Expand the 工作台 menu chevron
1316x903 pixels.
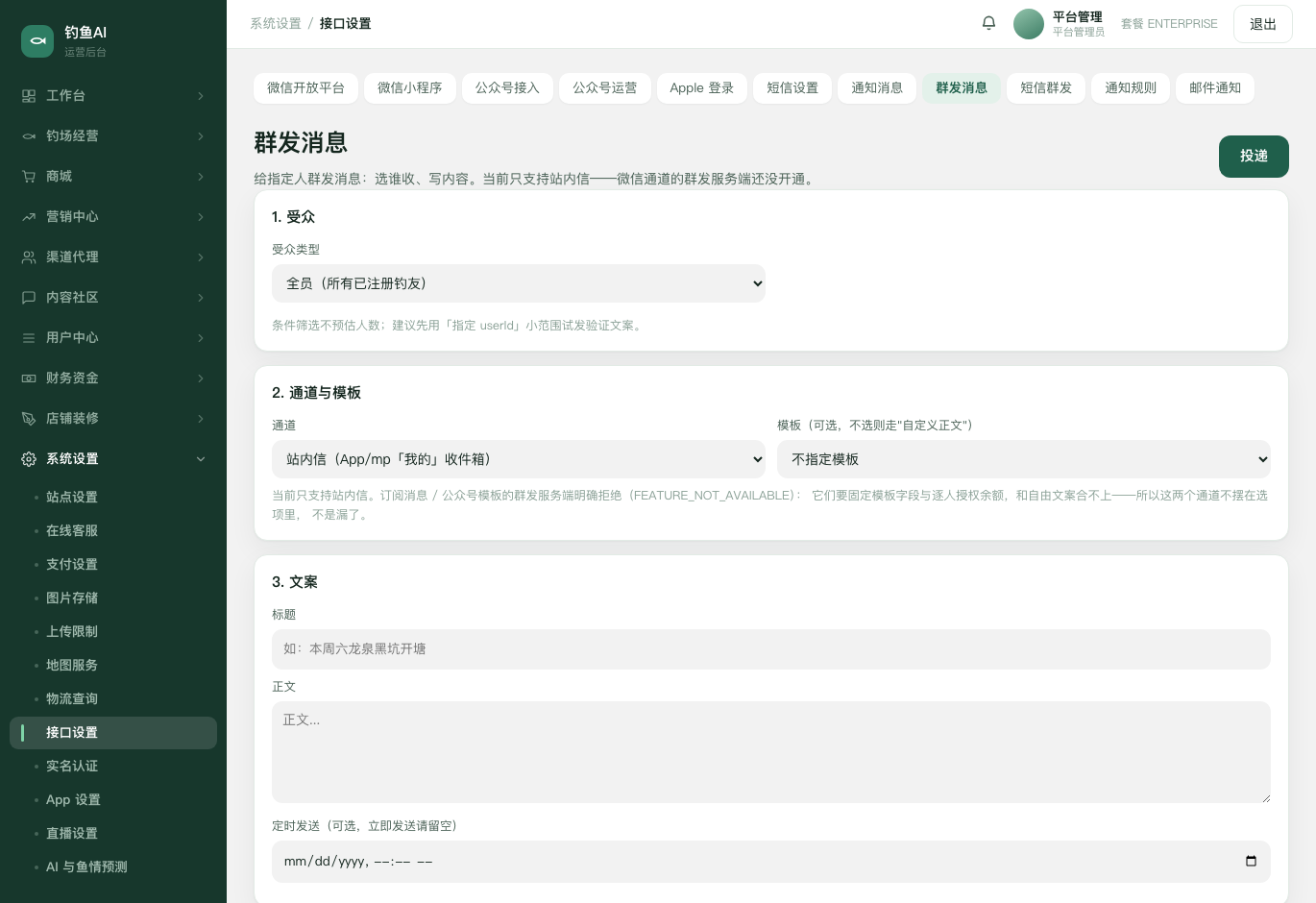201,96
